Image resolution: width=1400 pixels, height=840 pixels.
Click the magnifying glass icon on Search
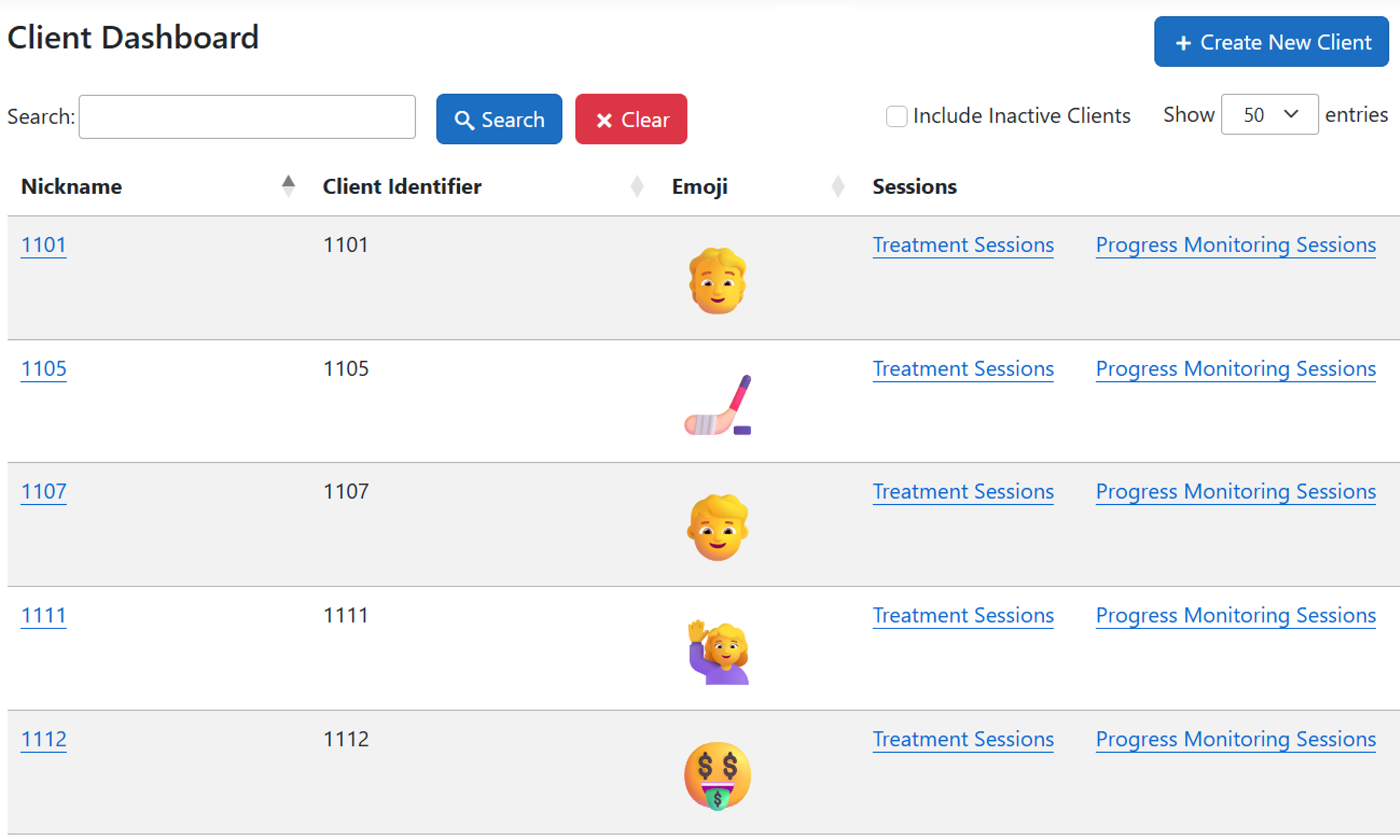[465, 119]
